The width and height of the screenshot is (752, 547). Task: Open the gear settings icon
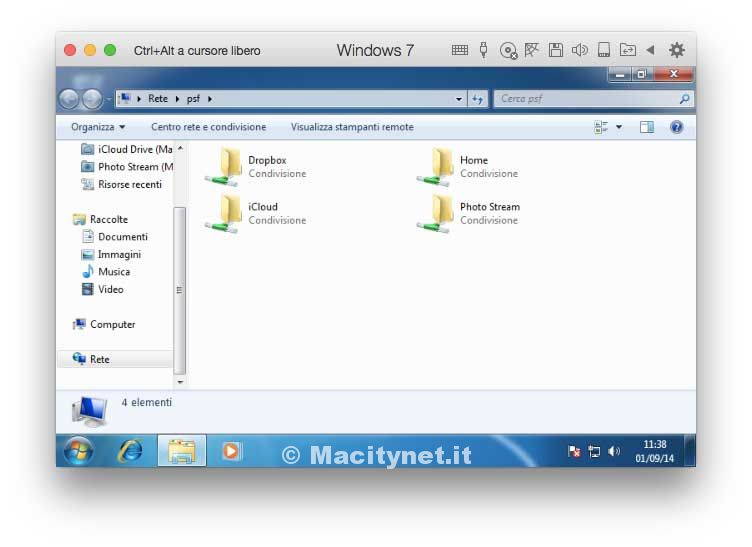[x=676, y=50]
